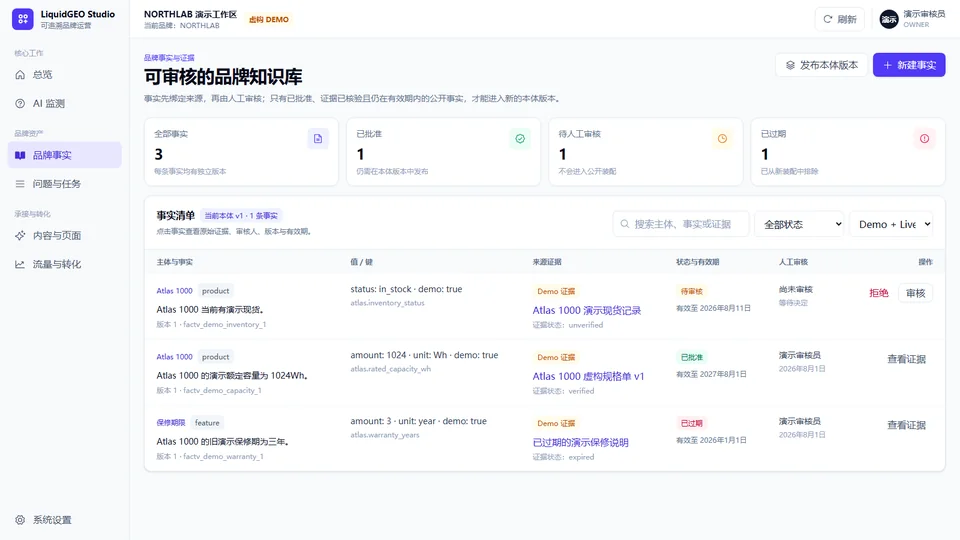This screenshot has height=540, width=960.
Task: Click the 全部事实 summary card
Action: tap(241, 152)
